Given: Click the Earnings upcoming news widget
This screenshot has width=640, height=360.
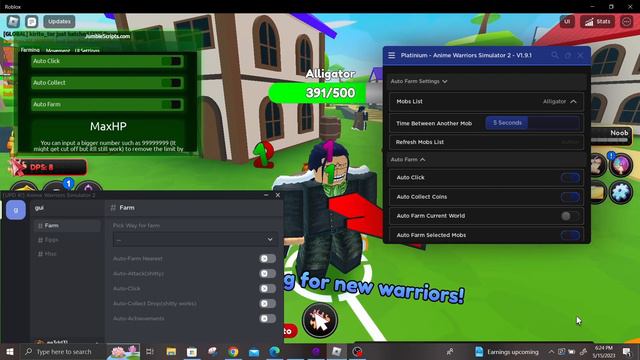Looking at the screenshot, I should pyautogui.click(x=507, y=351).
